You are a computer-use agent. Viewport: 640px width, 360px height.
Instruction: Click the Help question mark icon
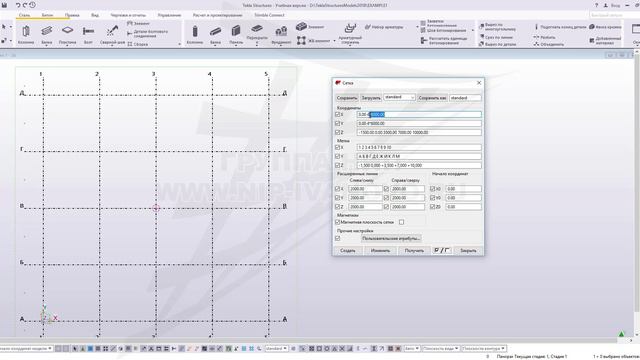click(596, 5)
